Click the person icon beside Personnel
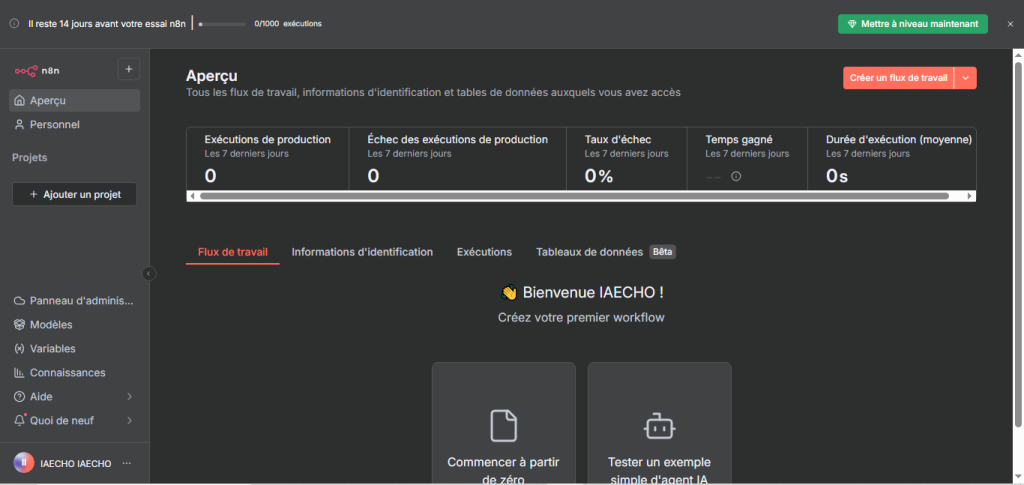1024x485 pixels. click(20, 124)
